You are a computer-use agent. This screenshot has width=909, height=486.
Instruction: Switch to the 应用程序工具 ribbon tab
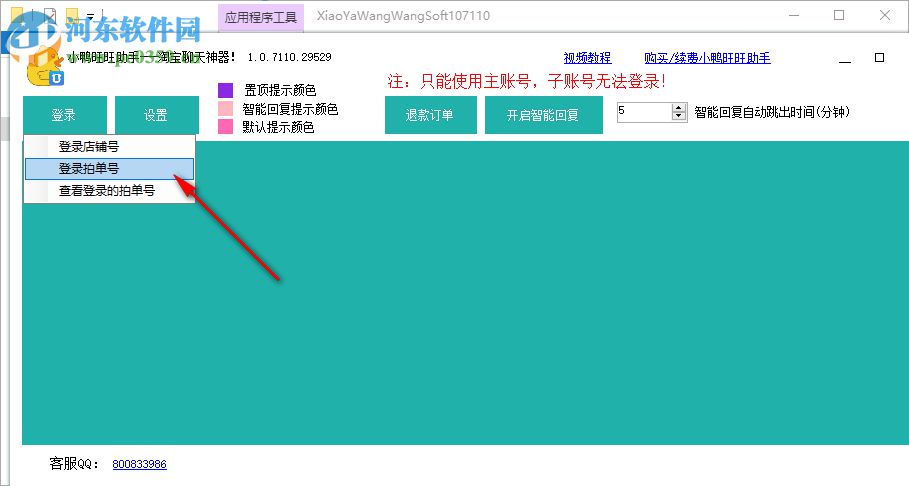point(261,17)
